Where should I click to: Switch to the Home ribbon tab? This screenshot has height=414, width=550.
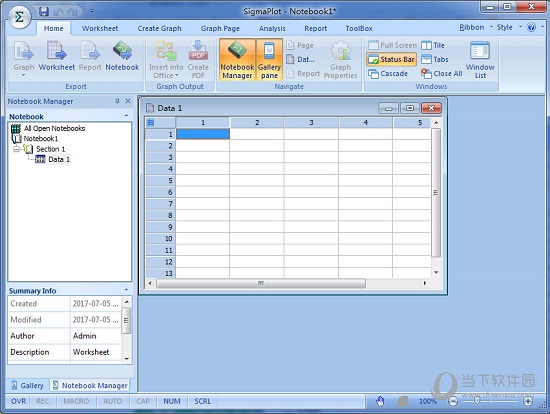tap(54, 28)
